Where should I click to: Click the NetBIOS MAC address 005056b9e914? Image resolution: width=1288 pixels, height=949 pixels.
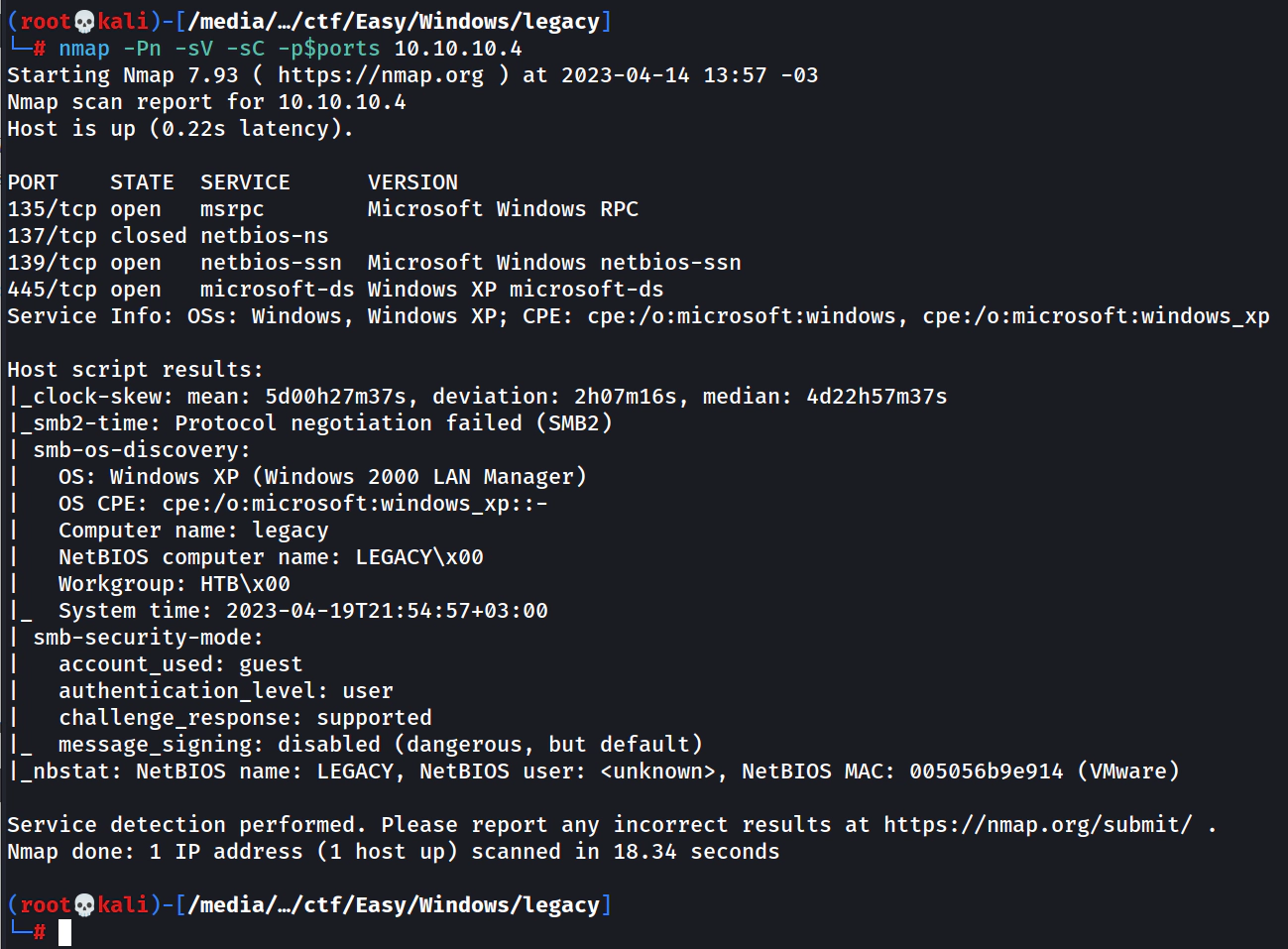point(986,771)
